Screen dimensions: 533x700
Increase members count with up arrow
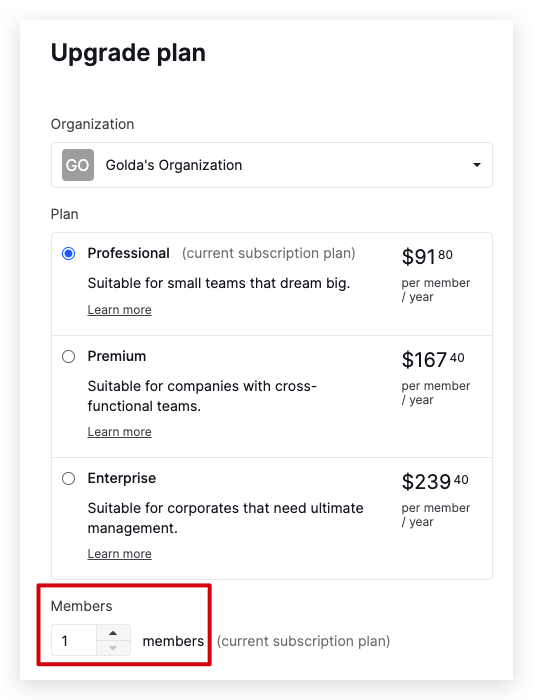[x=113, y=633]
